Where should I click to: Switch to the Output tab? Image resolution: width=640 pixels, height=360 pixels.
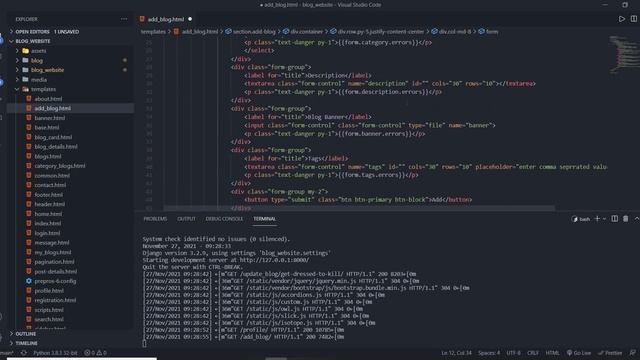(186, 219)
